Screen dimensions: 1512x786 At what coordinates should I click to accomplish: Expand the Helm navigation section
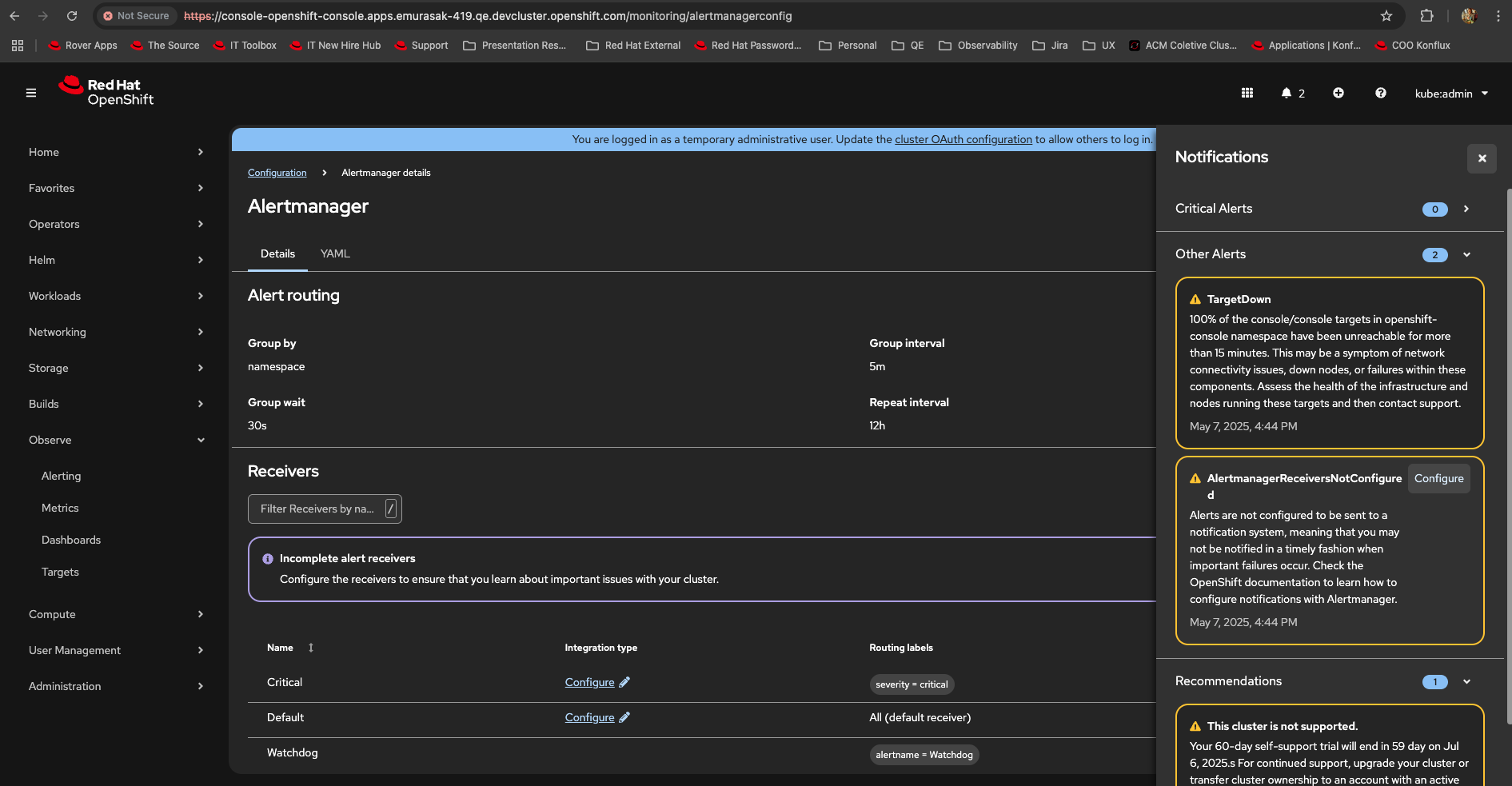(x=116, y=260)
